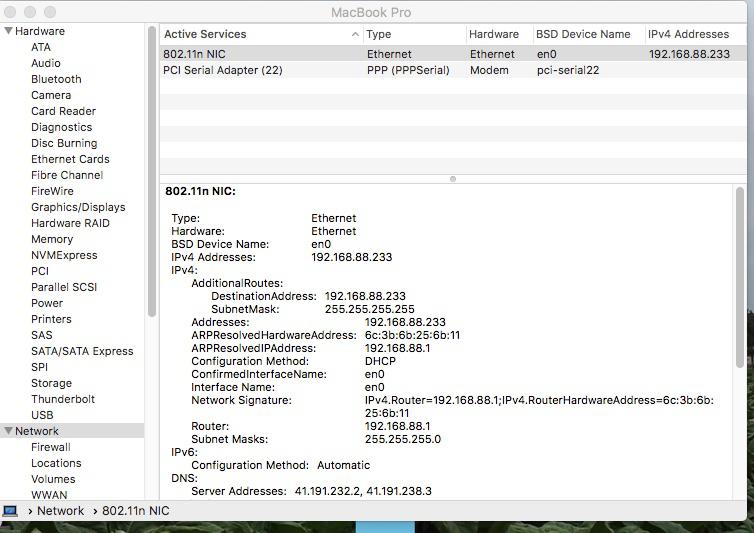
Task: Click the MacBook Pro window title
Action: (371, 13)
